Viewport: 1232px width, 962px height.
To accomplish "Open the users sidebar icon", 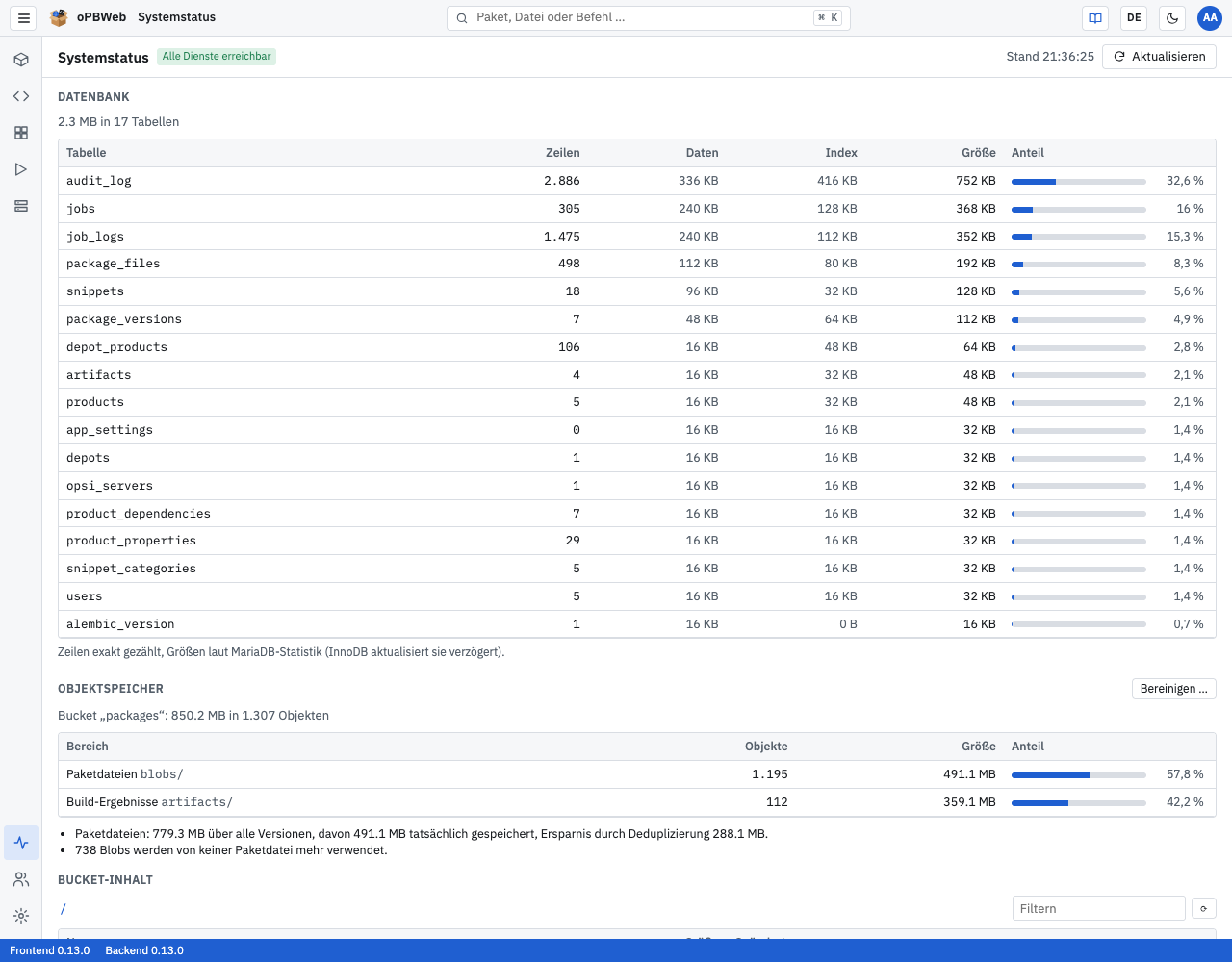I will click(21, 879).
